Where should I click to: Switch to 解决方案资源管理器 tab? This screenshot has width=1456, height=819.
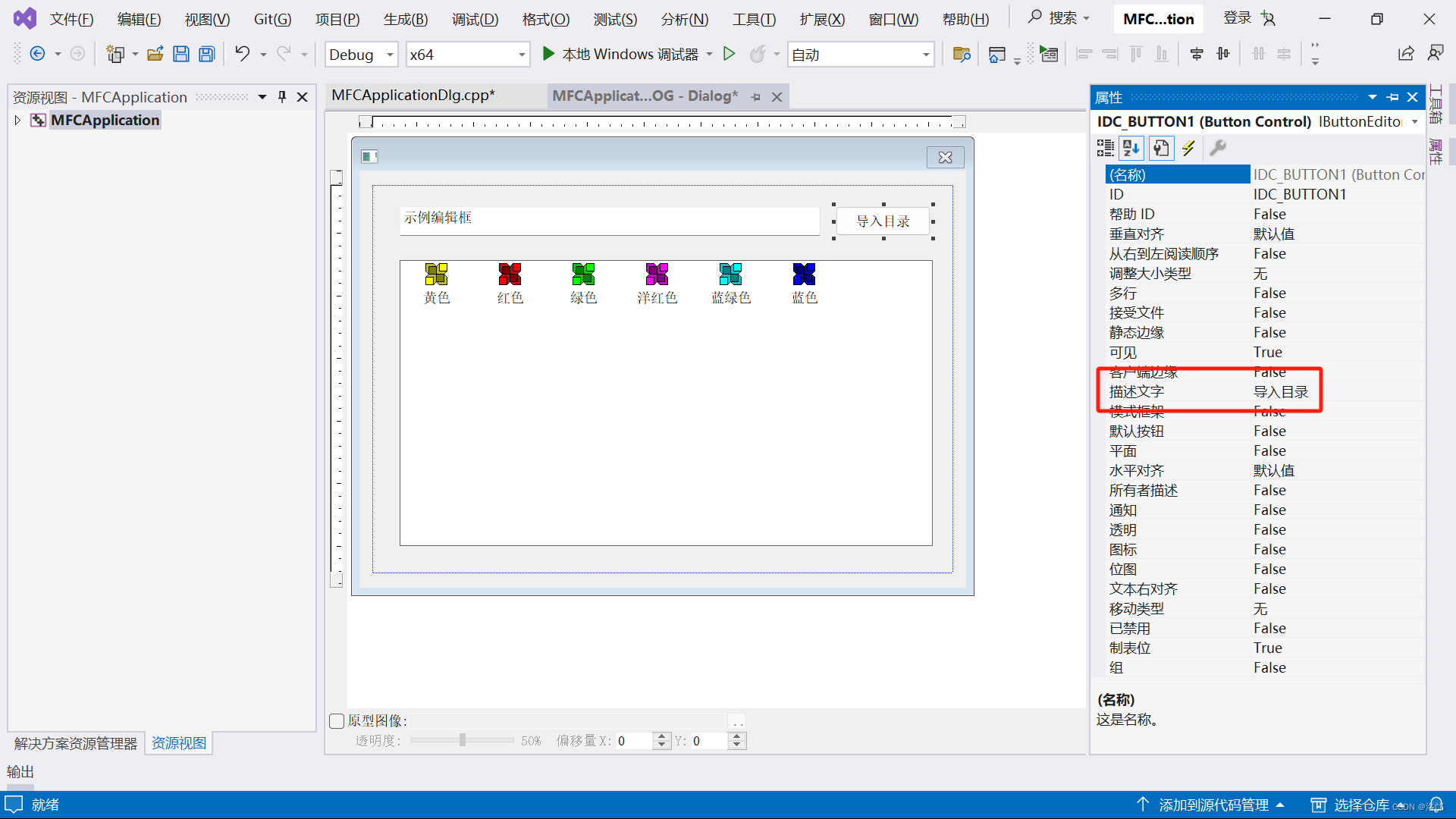pos(76,743)
